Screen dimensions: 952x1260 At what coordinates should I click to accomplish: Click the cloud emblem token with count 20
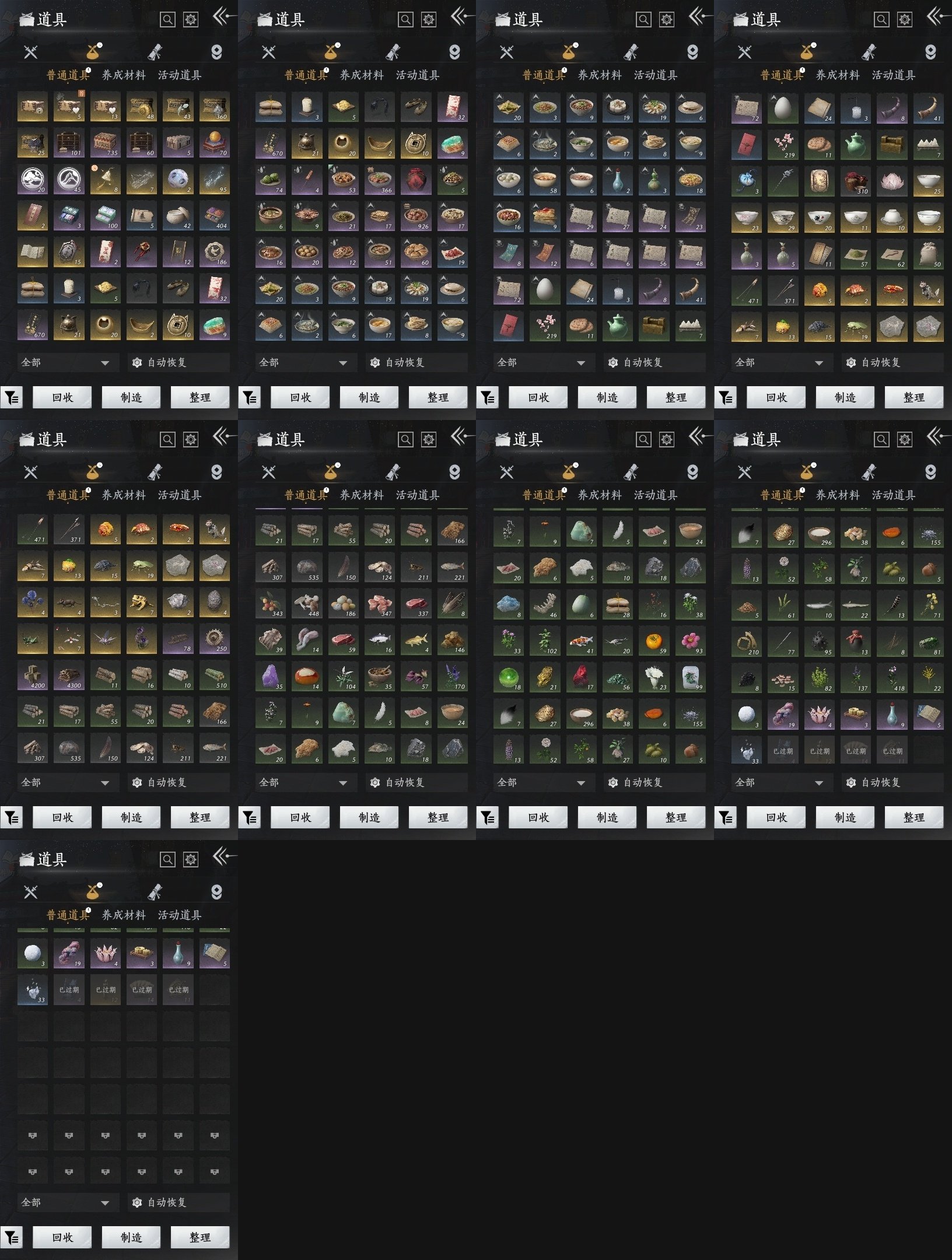pyautogui.click(x=32, y=180)
